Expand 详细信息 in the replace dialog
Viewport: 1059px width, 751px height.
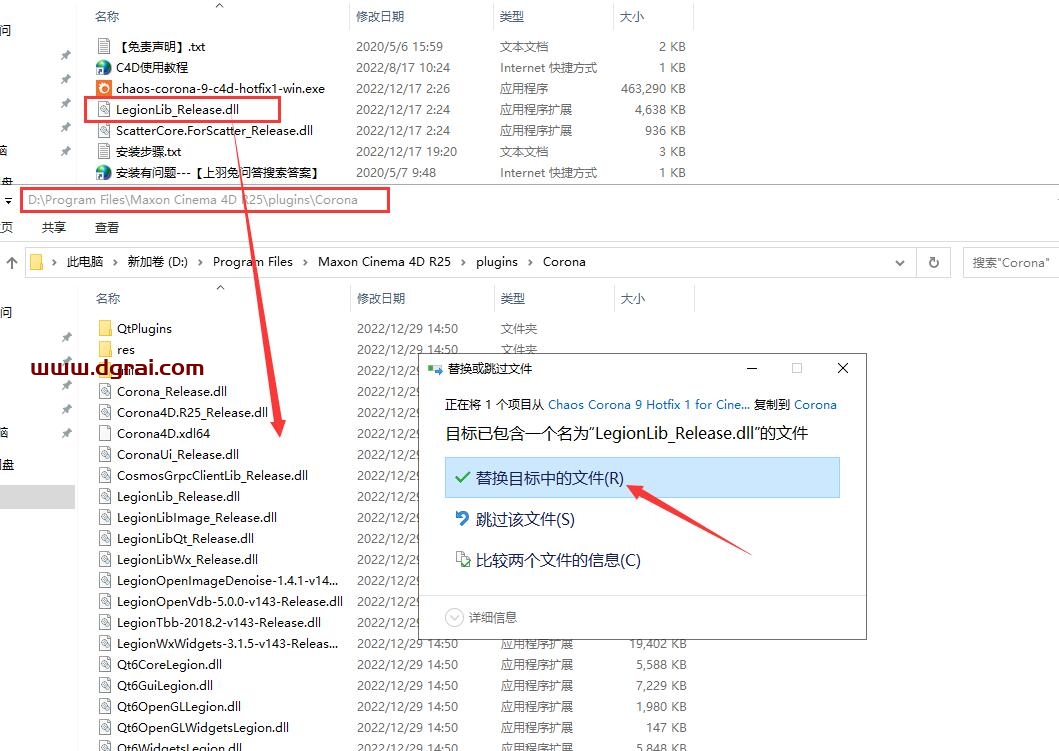[482, 617]
